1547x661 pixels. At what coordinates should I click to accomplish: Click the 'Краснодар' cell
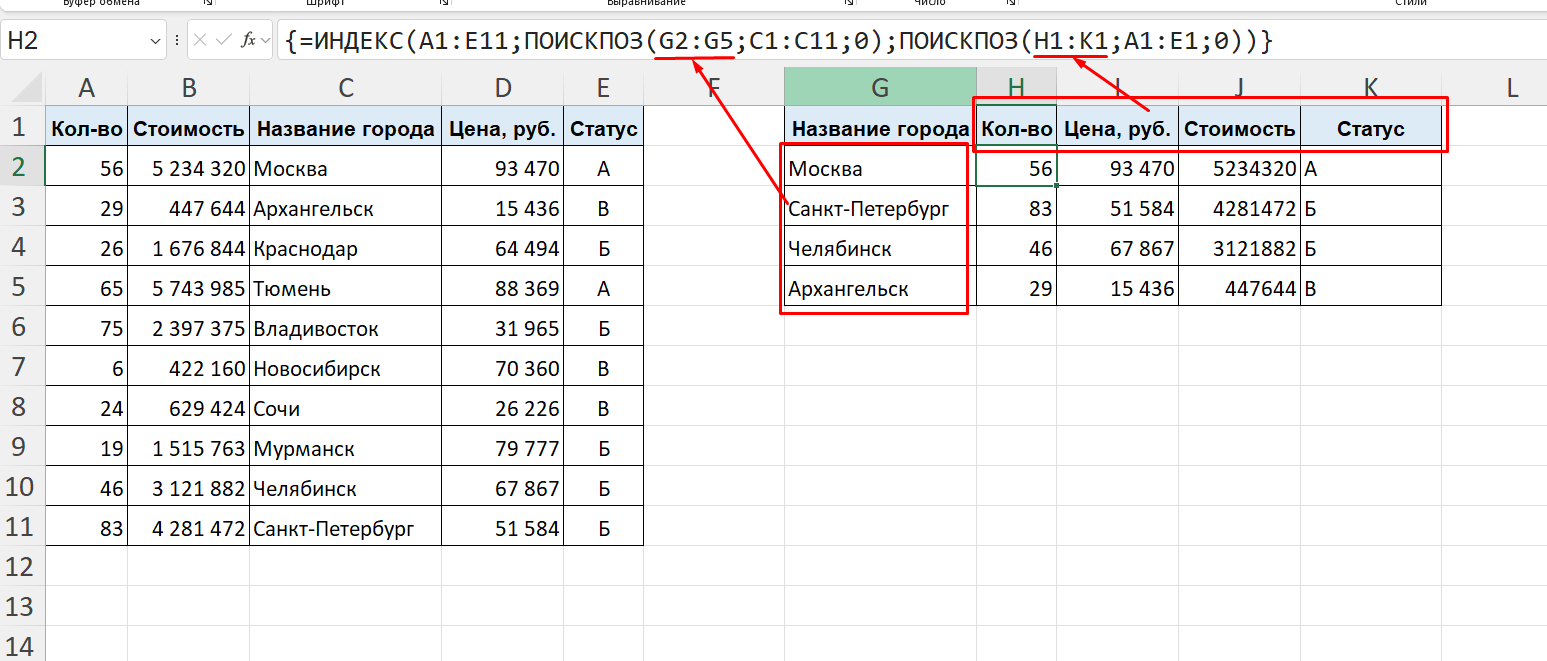346,248
